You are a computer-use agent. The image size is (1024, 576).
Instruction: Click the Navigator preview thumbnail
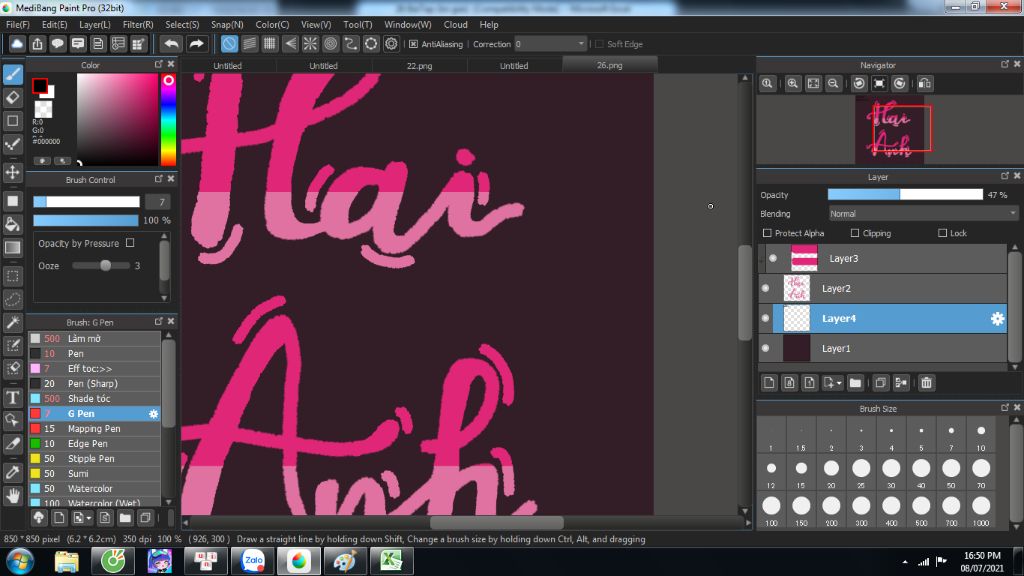pyautogui.click(x=891, y=130)
